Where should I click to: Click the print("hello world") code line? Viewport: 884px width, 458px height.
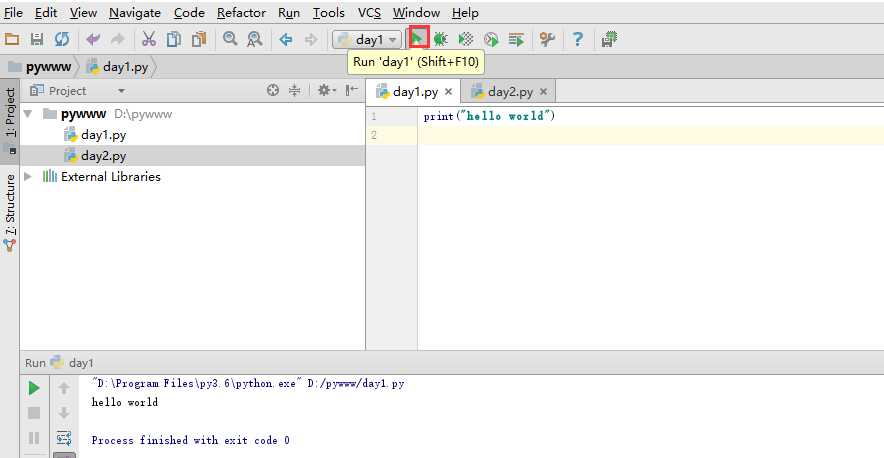point(489,116)
